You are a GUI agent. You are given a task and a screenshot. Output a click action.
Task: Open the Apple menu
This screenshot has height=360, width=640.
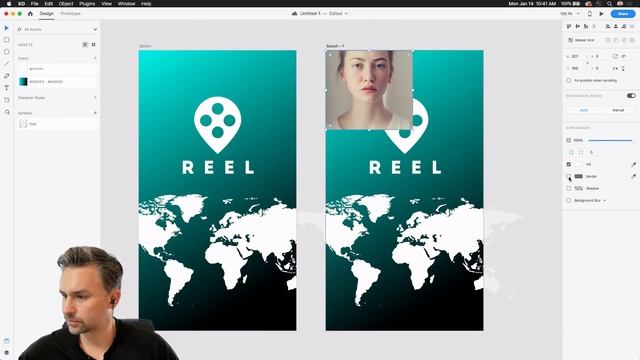(9, 4)
